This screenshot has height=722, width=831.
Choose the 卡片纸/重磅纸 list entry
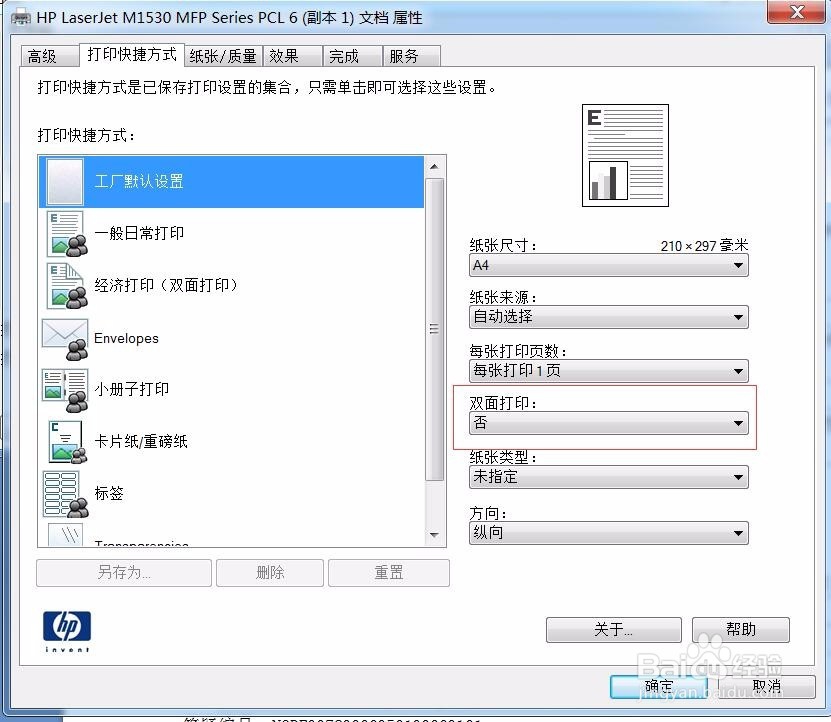141,441
